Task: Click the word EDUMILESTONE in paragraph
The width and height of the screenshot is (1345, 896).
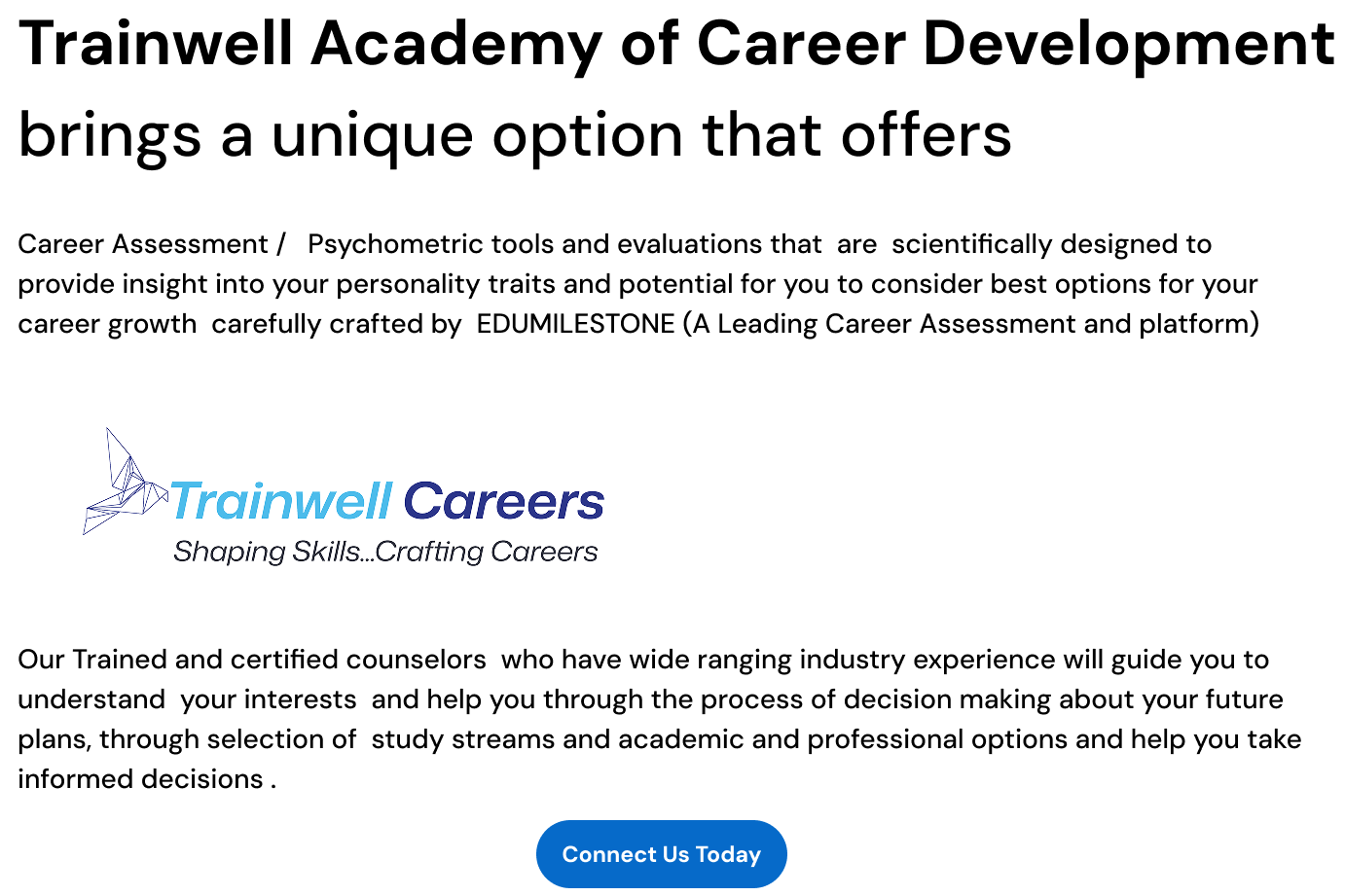Action: (x=575, y=323)
